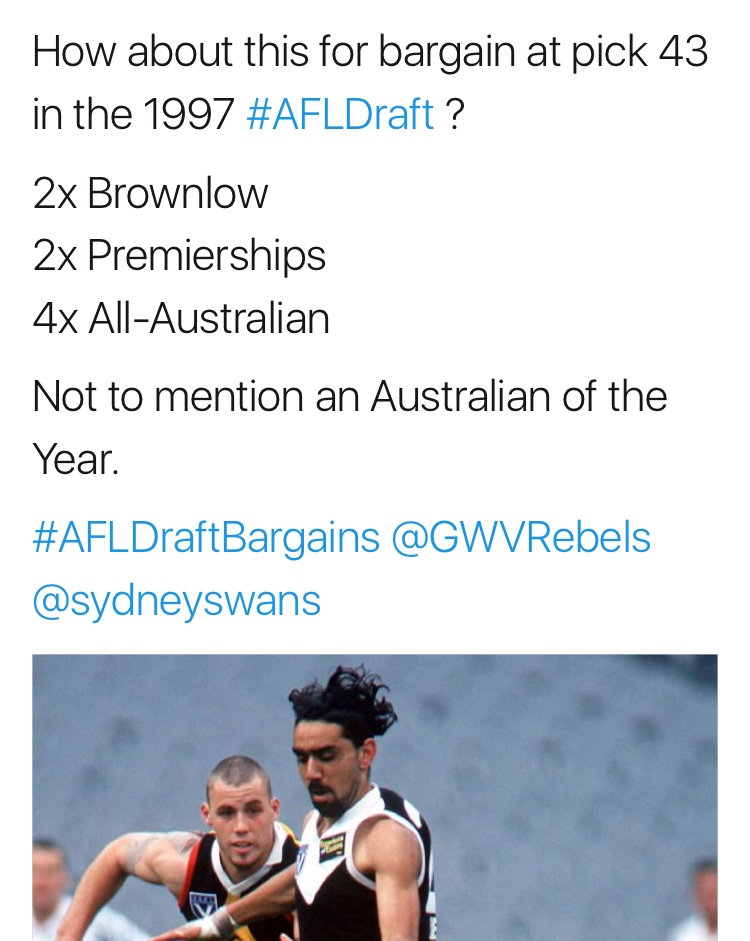Visit the @sydneyswans profile mention
The width and height of the screenshot is (750, 941).
coord(176,601)
